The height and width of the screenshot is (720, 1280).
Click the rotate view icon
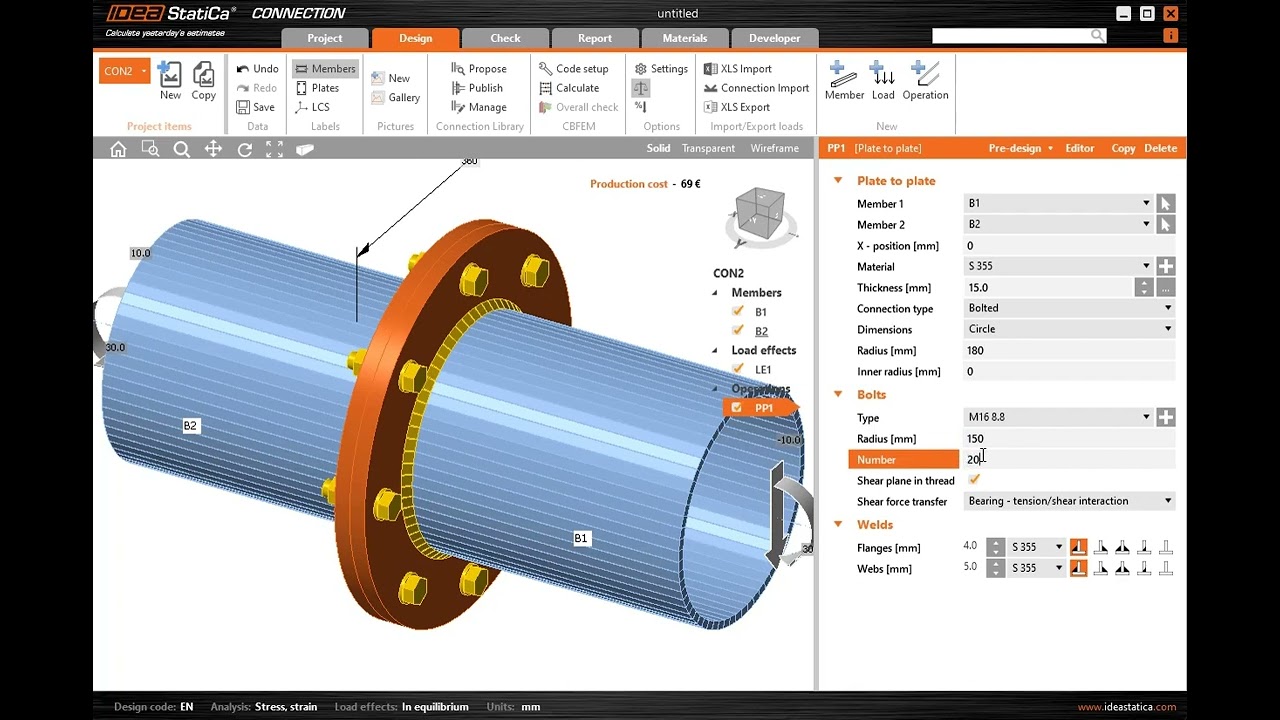pyautogui.click(x=244, y=149)
